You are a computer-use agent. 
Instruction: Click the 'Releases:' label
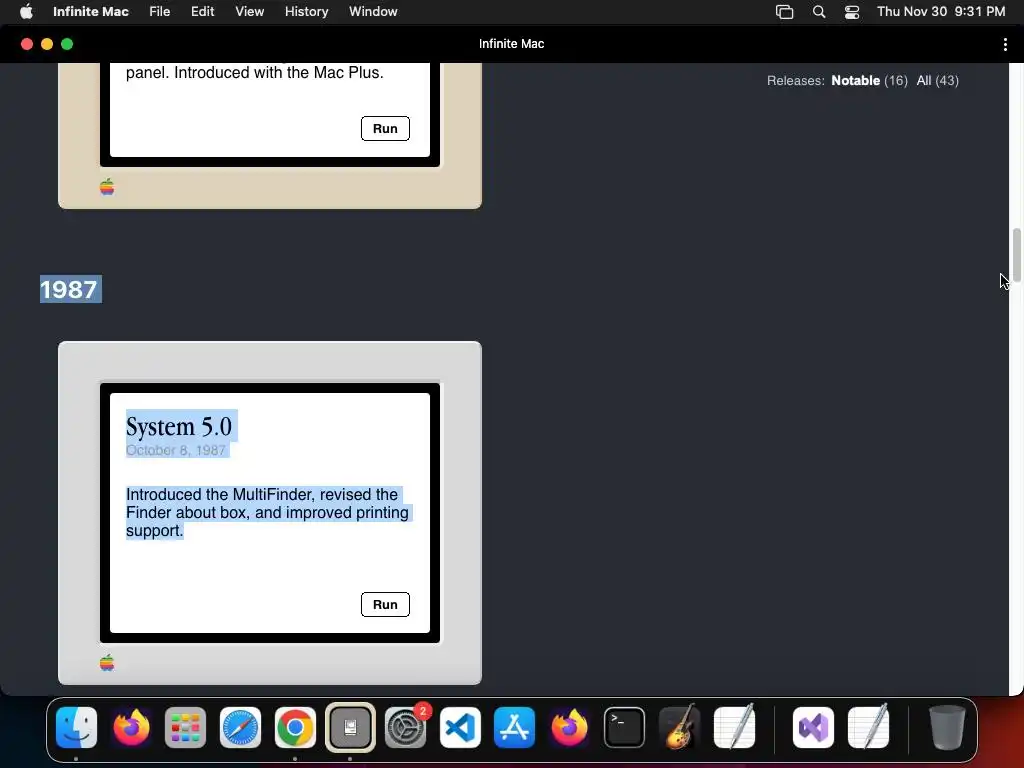tap(795, 80)
